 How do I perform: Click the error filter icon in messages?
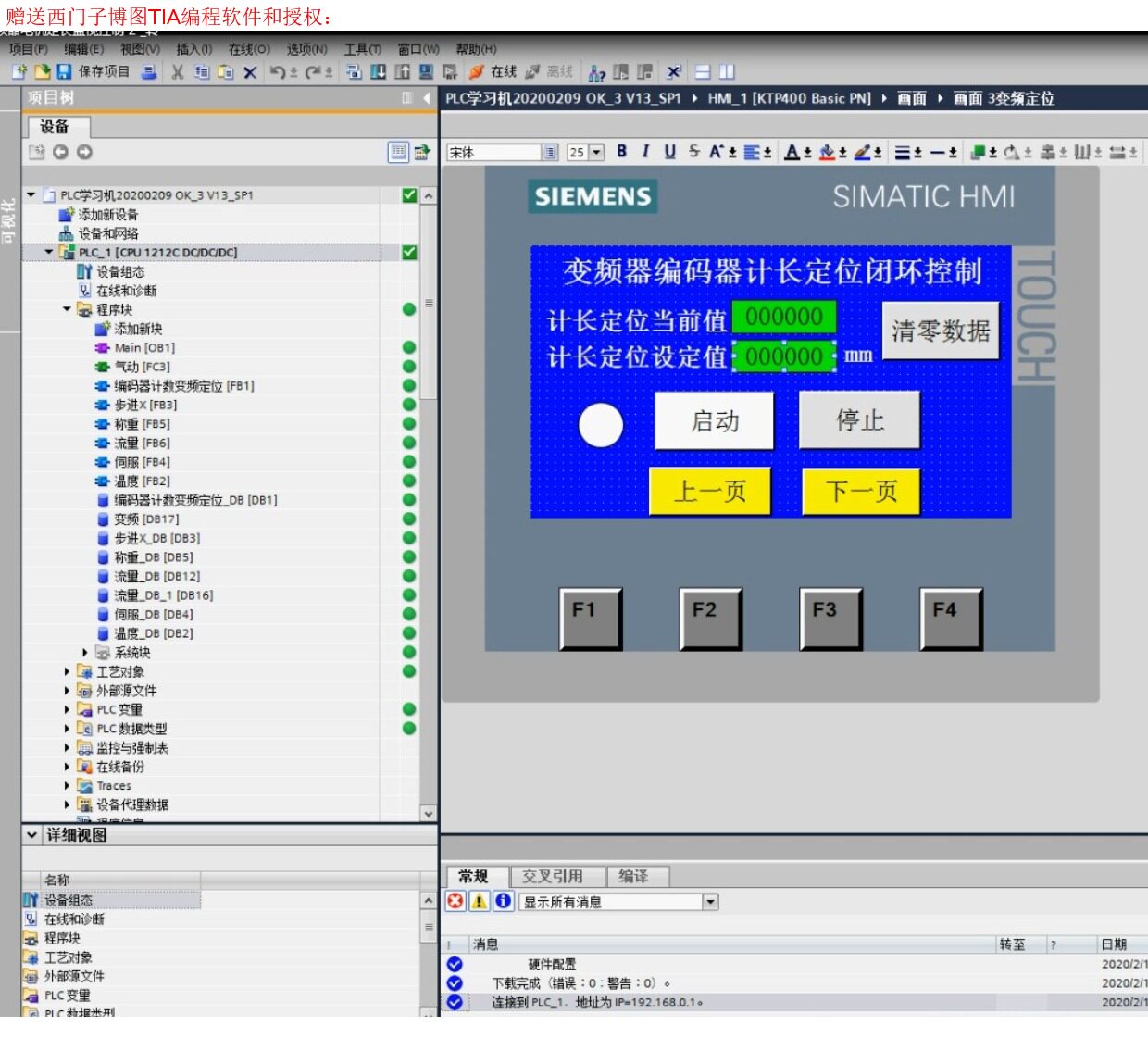(455, 901)
